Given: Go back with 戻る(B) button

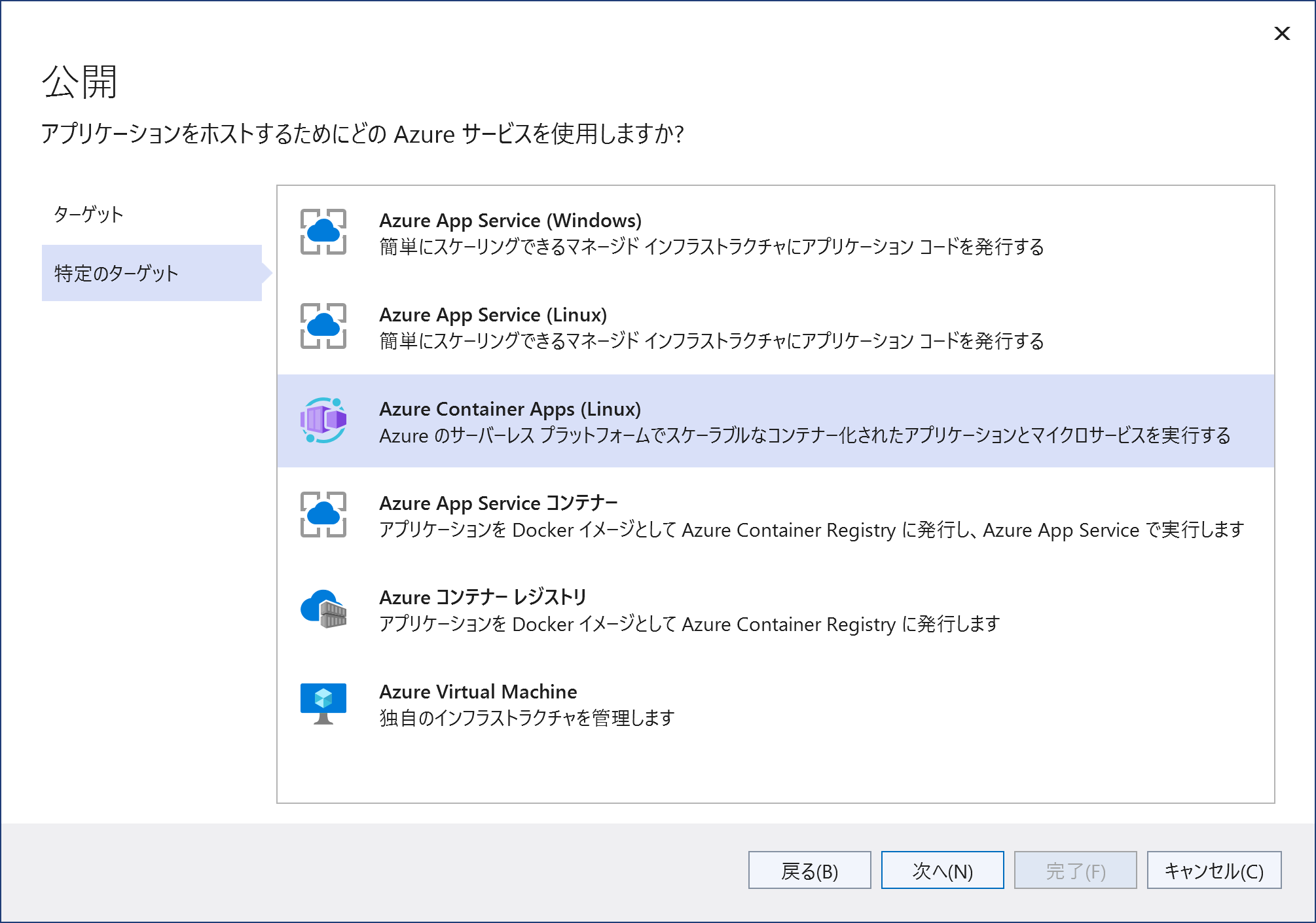Looking at the screenshot, I should pos(809,870).
